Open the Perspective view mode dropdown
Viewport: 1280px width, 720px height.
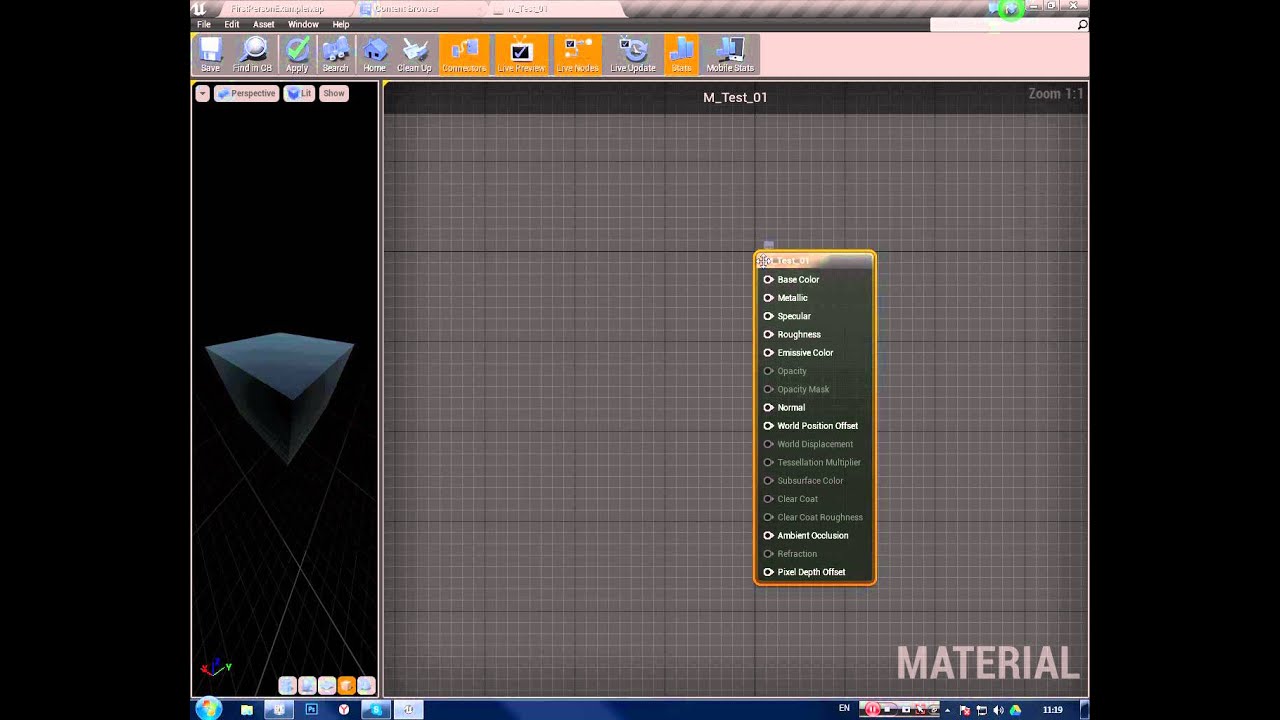click(x=246, y=93)
